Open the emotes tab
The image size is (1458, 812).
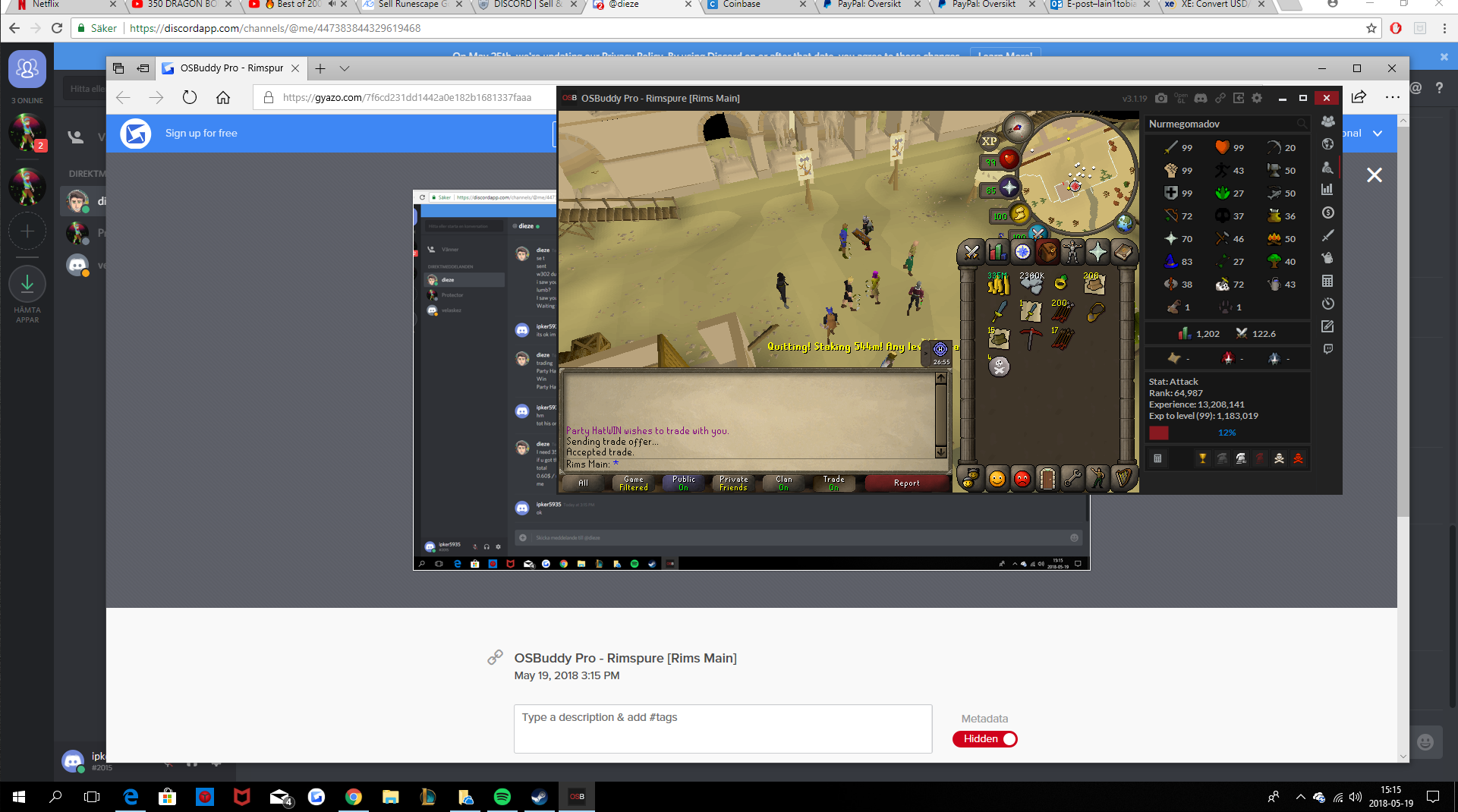(1097, 479)
